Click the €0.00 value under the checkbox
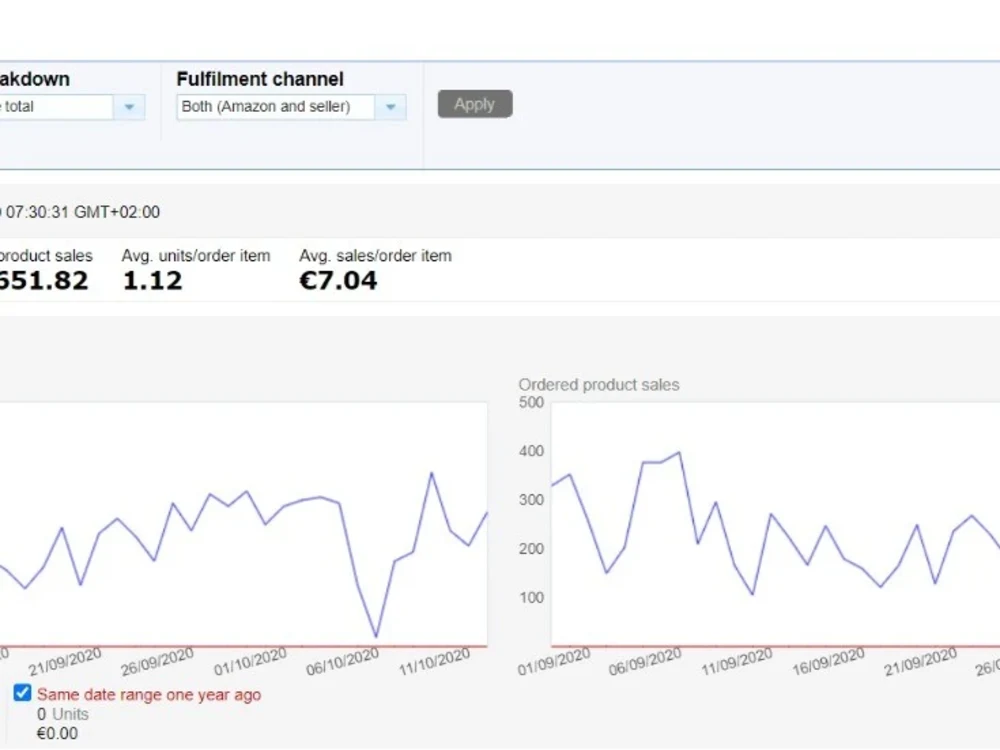Screen dimensions: 1000x750 coord(57,733)
